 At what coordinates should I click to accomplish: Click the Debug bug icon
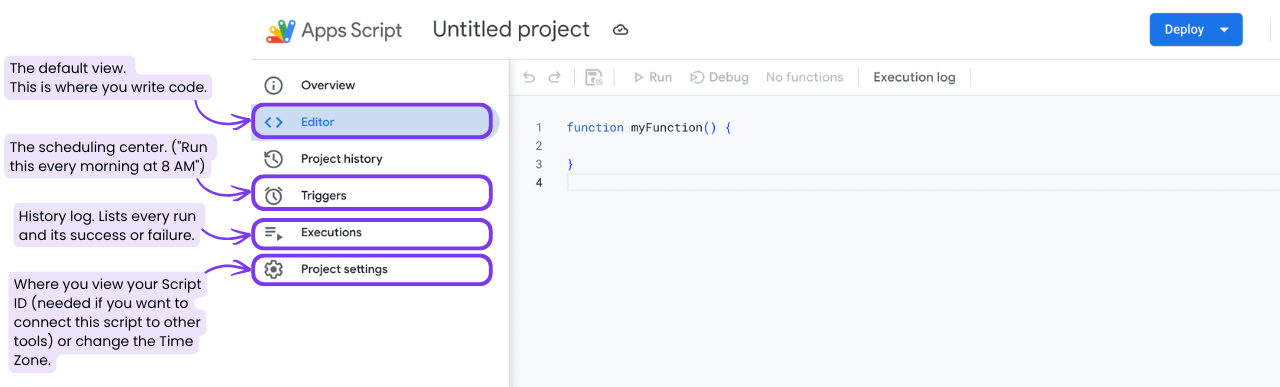click(x=697, y=77)
